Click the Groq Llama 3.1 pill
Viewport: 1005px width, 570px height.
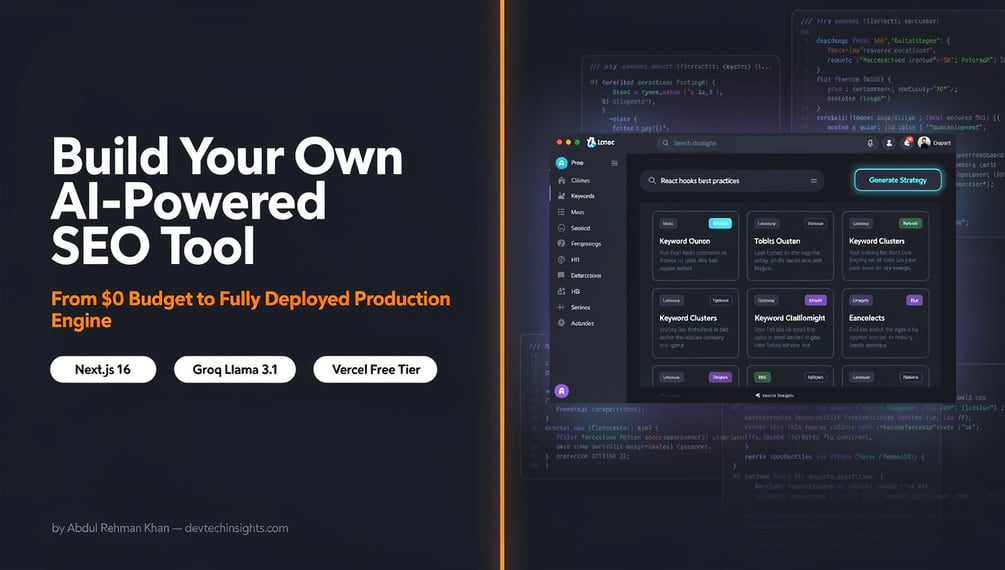point(235,369)
